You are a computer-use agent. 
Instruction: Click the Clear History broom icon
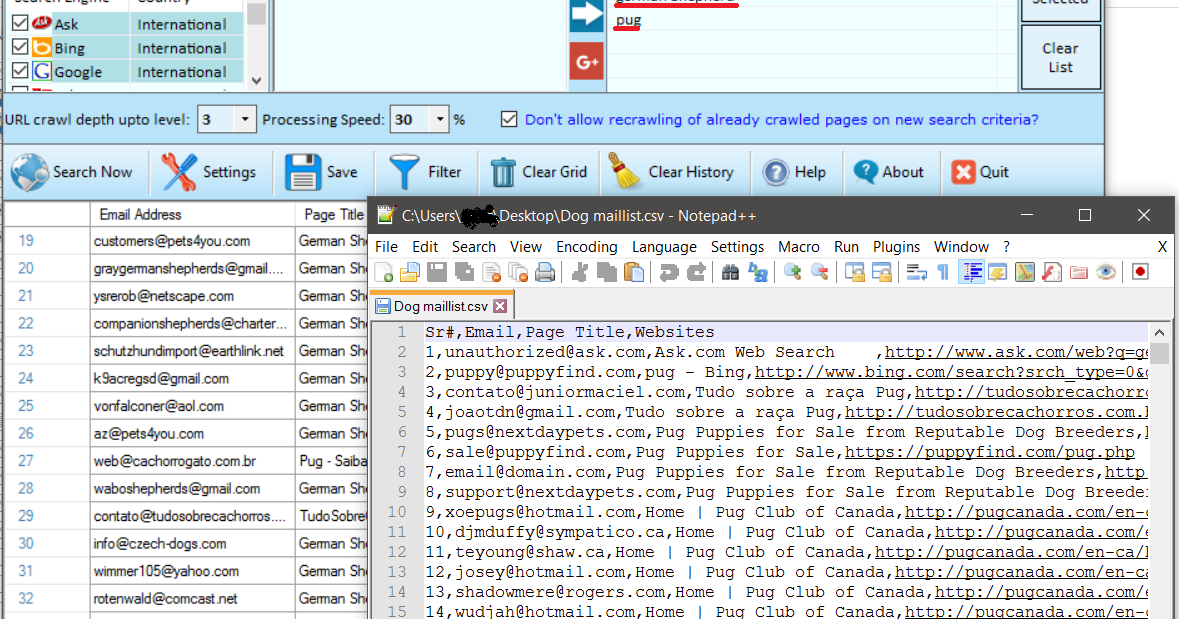tap(625, 172)
